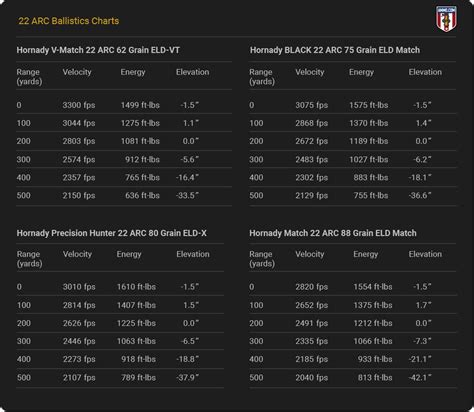Select the -5.6" elevation value
Screen dimensions: 474x412
point(190,160)
